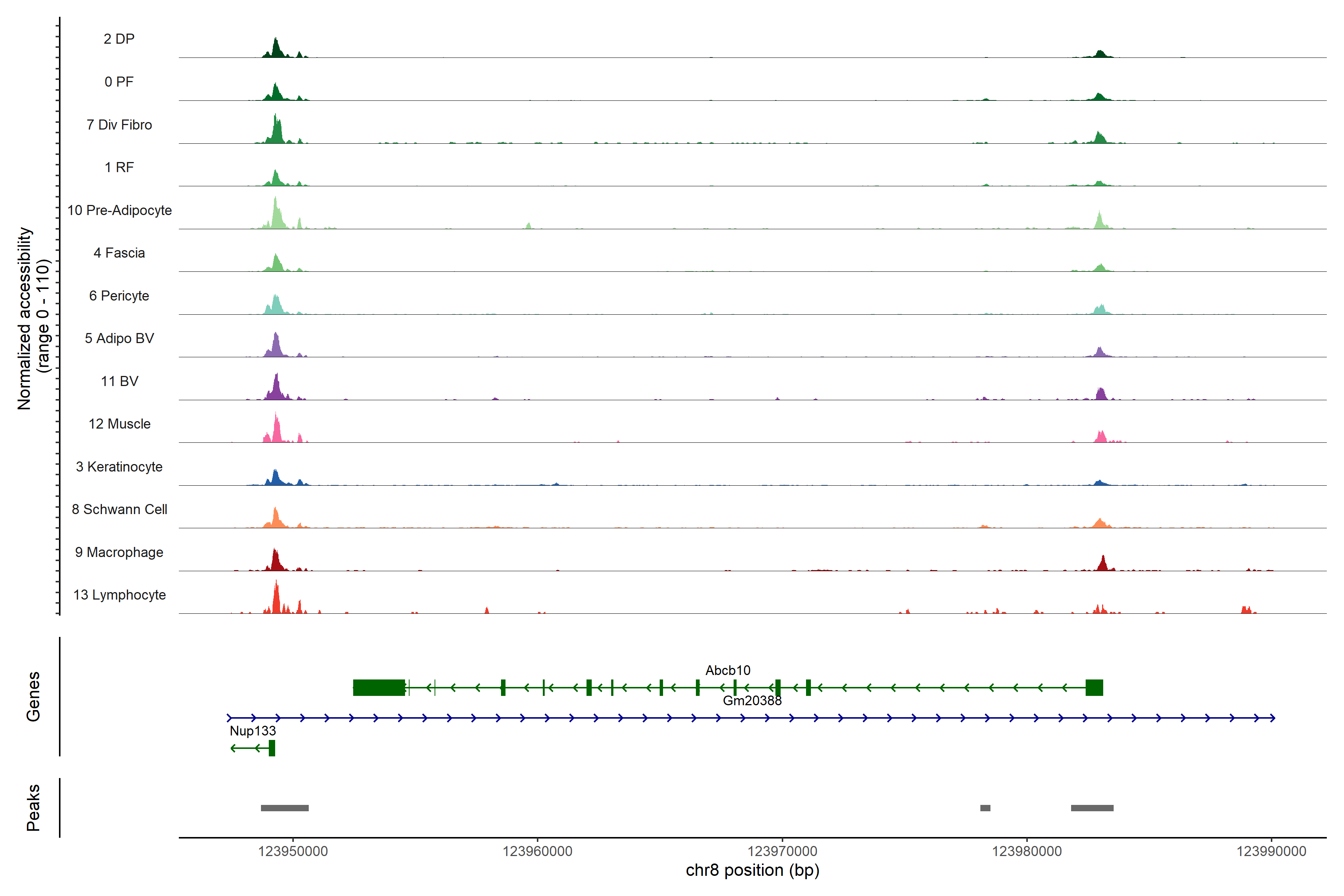This screenshot has height=896, width=1344.
Task: Click the Abcb10 exon block at right end
Action: click(x=1094, y=687)
